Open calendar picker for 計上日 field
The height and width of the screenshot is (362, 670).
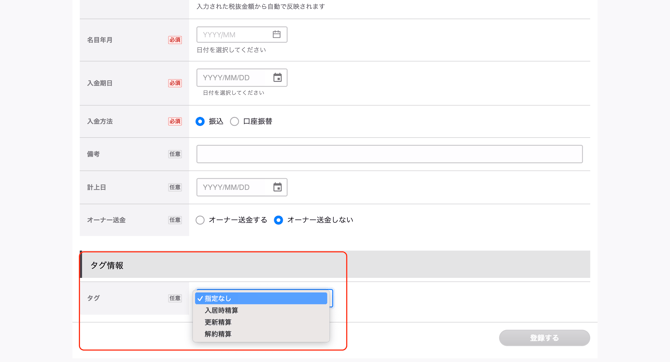277,187
